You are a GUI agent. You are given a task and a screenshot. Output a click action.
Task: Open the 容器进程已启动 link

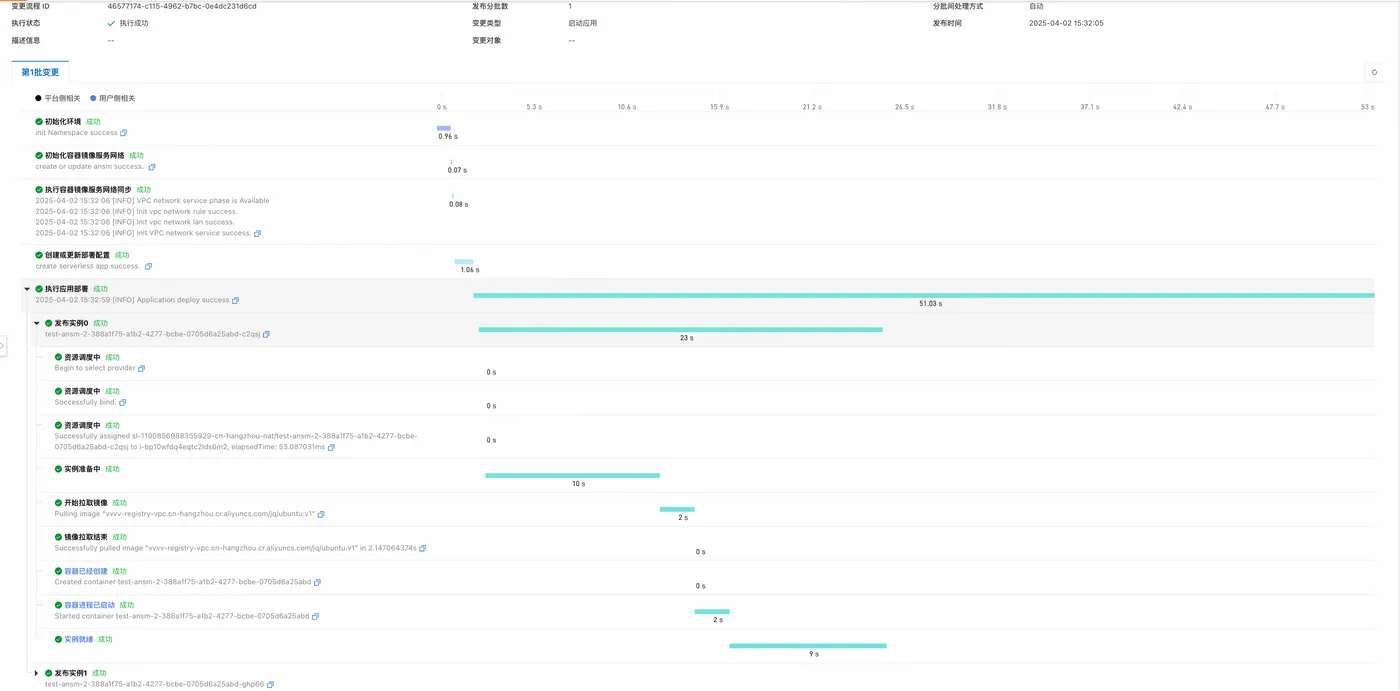pyautogui.click(x=90, y=605)
